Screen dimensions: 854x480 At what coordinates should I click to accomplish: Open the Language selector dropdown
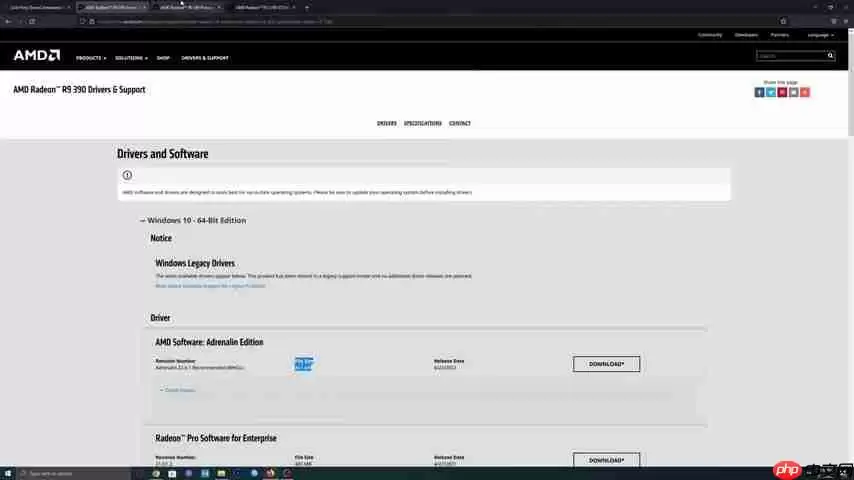[x=820, y=35]
